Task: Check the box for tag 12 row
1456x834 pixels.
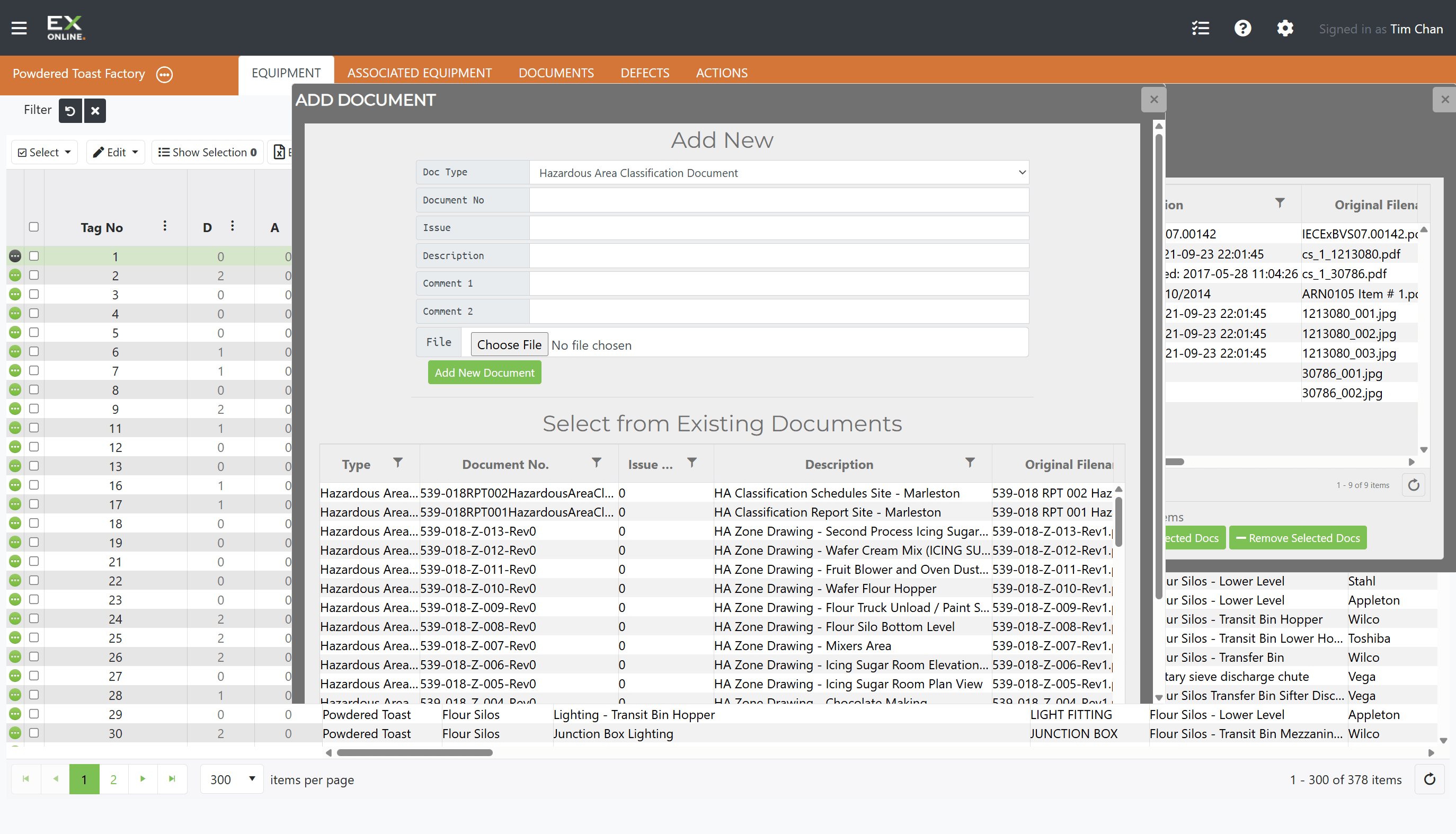Action: click(x=34, y=447)
